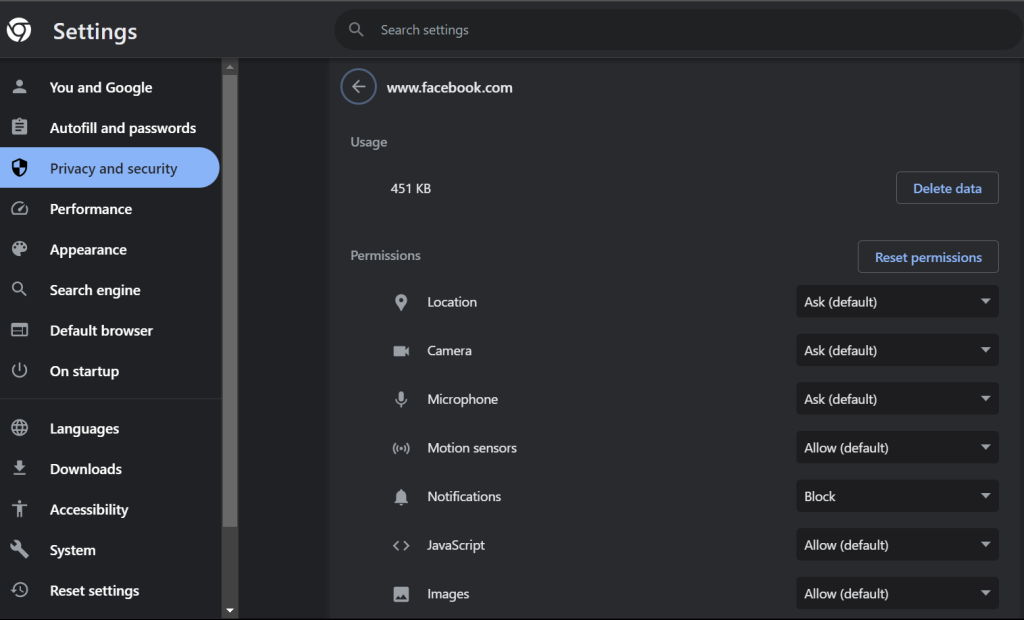Click the Downloads arrow icon
The height and width of the screenshot is (620, 1024).
(x=20, y=468)
